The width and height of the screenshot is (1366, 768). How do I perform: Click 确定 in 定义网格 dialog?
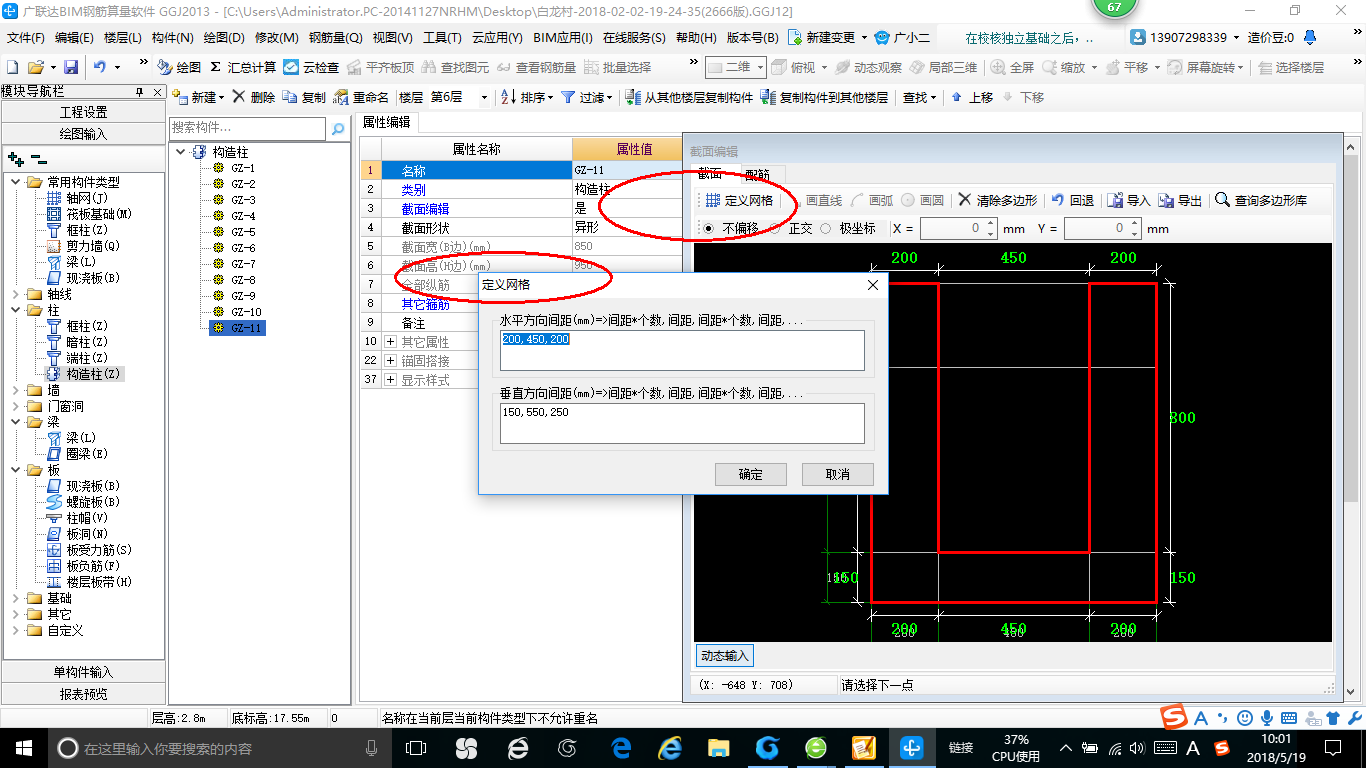pyautogui.click(x=751, y=474)
